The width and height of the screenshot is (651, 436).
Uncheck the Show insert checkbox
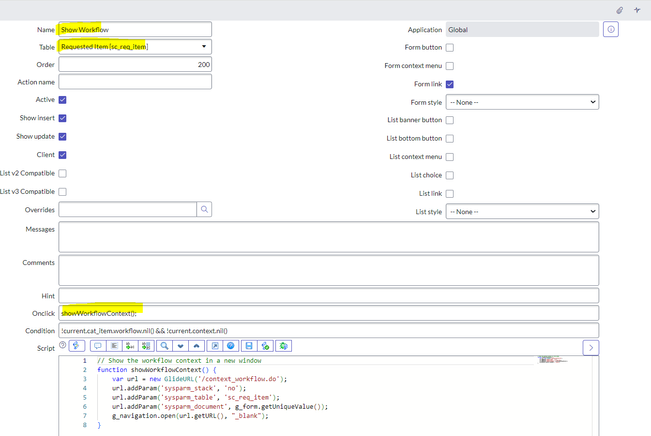[x=62, y=118]
